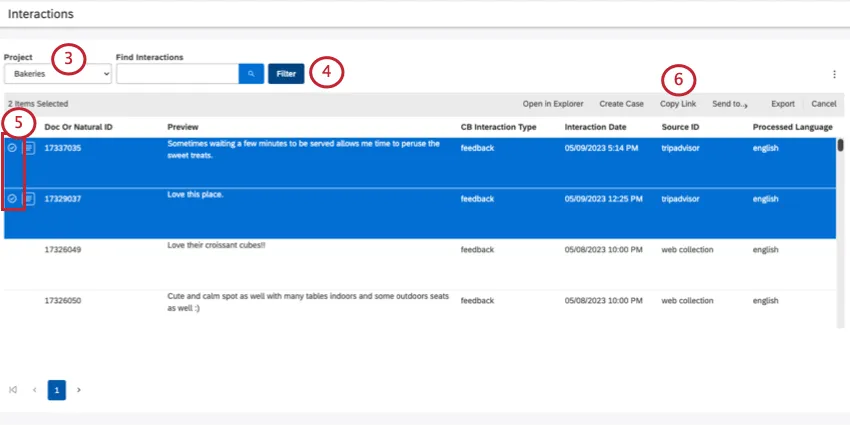Click Copy Link
The width and height of the screenshot is (850, 425).
[678, 104]
